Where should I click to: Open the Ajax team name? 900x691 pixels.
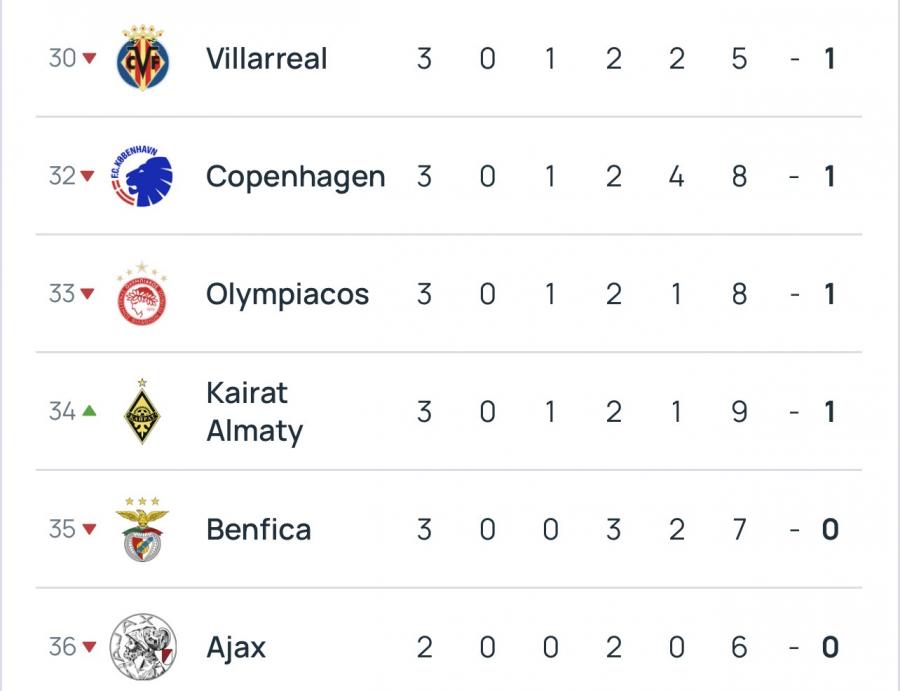click(236, 647)
